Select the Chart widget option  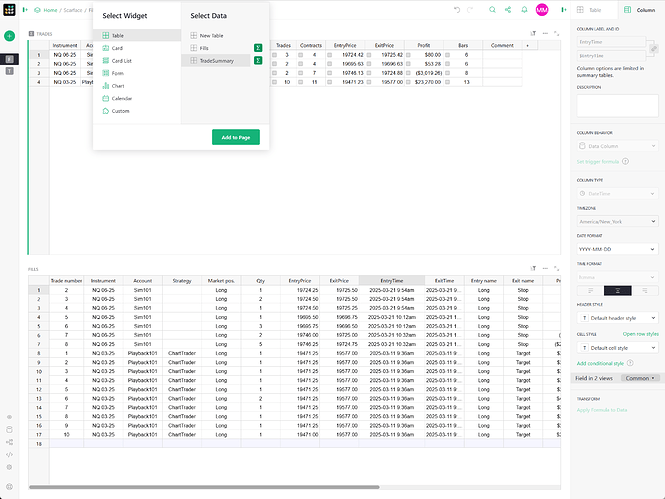tap(137, 86)
